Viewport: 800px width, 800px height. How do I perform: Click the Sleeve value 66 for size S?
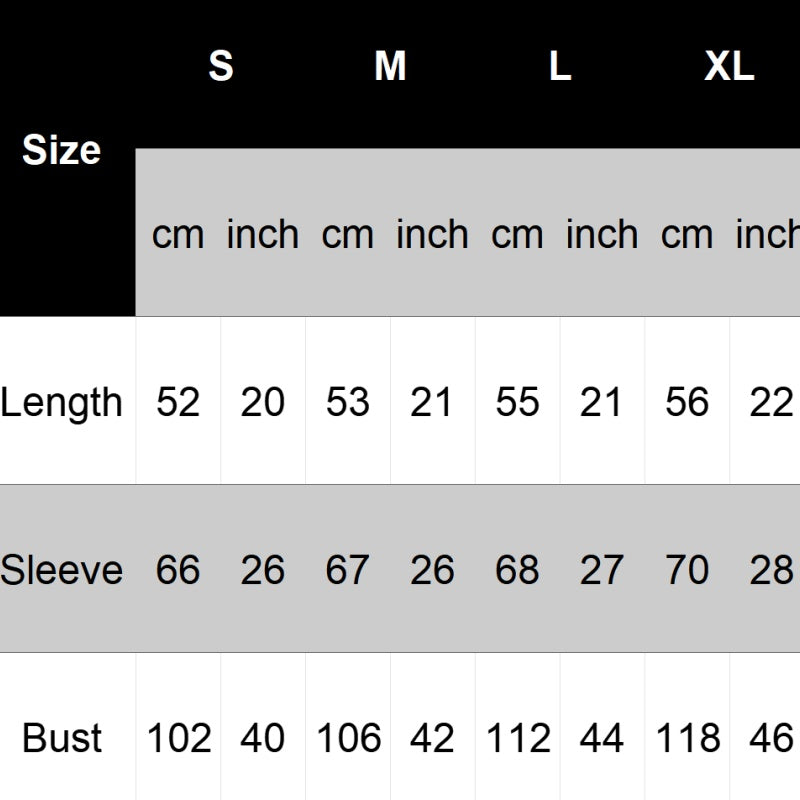coord(178,570)
